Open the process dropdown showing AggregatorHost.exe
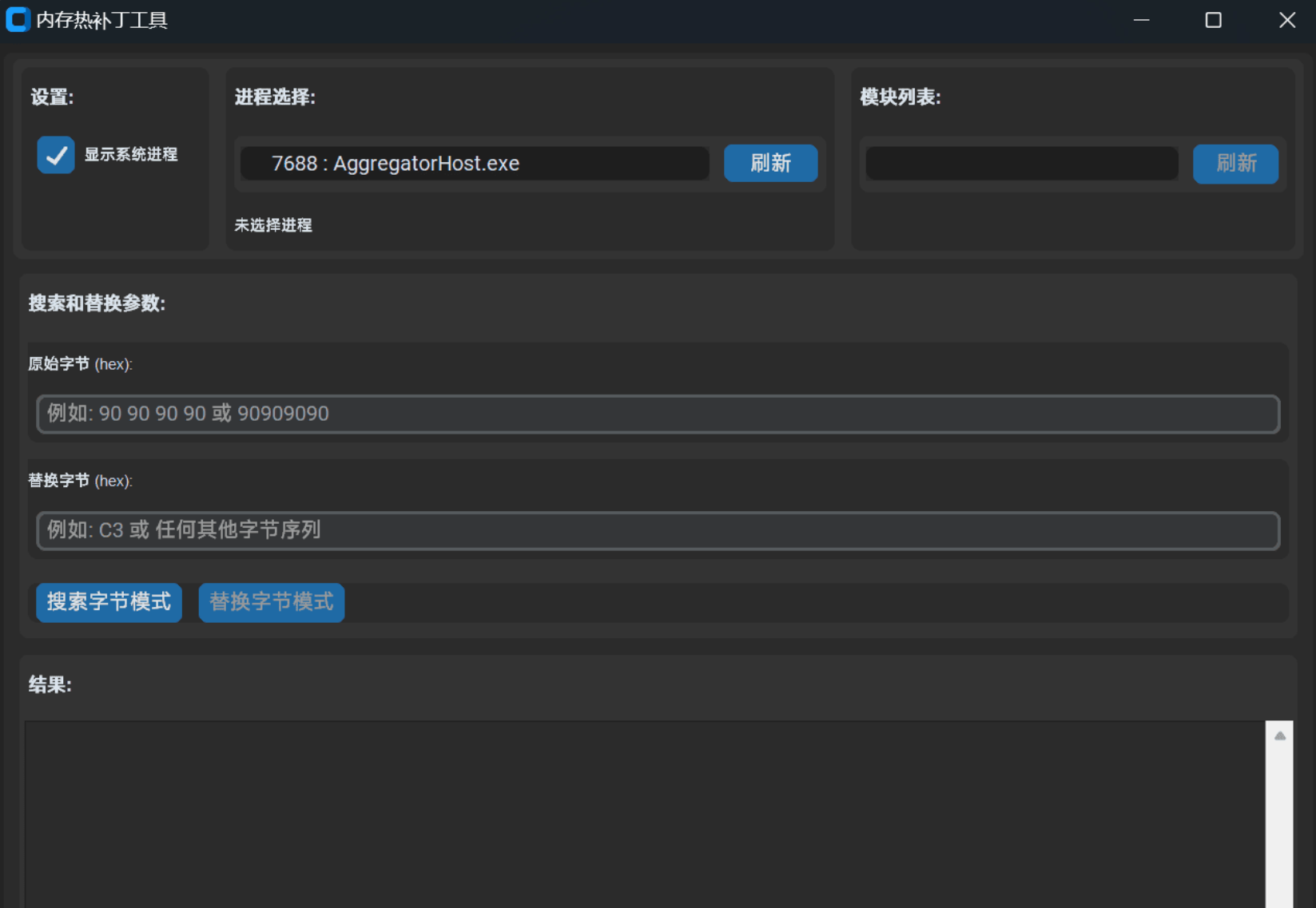 (475, 164)
